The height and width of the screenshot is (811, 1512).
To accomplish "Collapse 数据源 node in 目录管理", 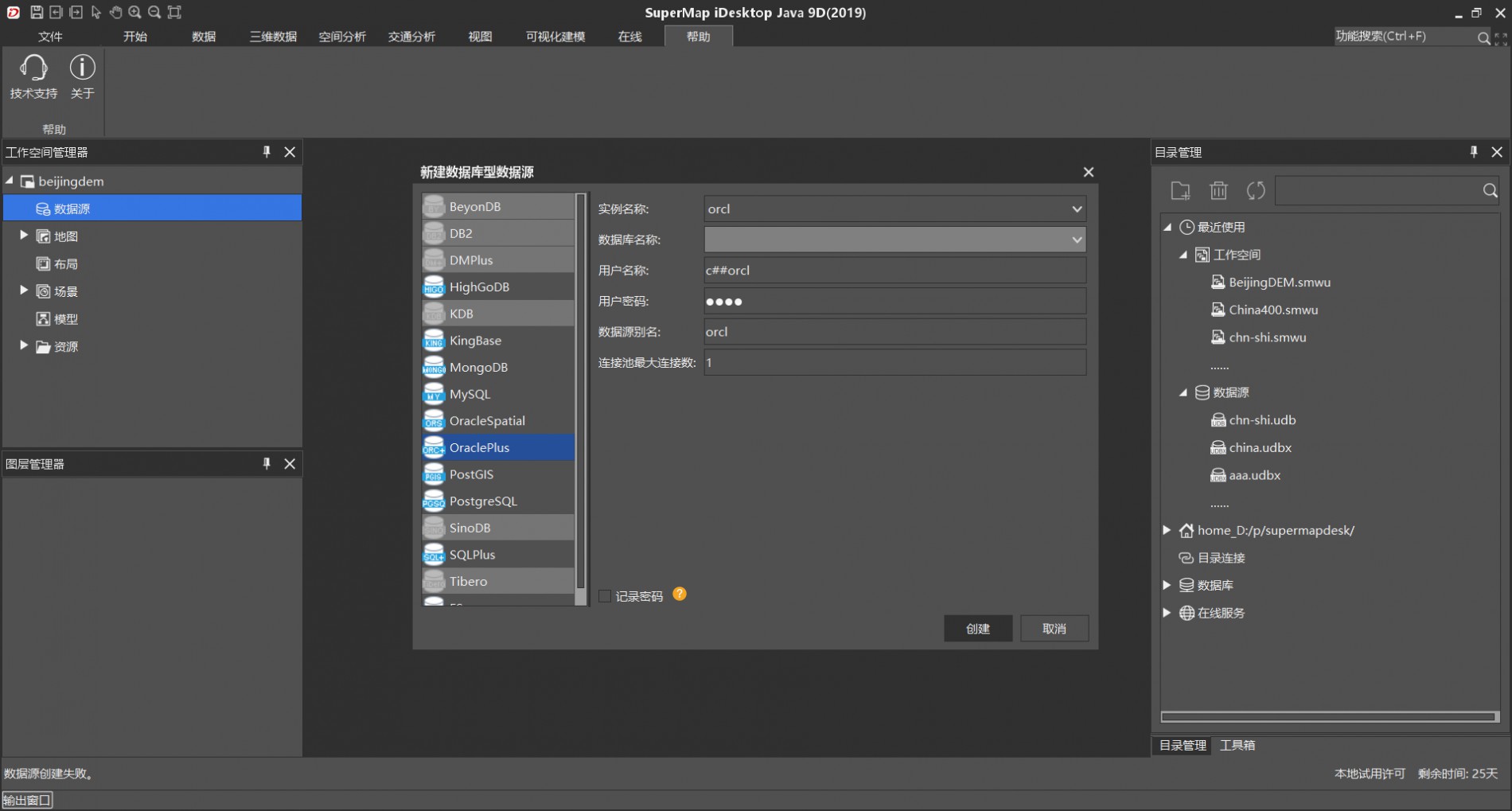I will [1183, 392].
